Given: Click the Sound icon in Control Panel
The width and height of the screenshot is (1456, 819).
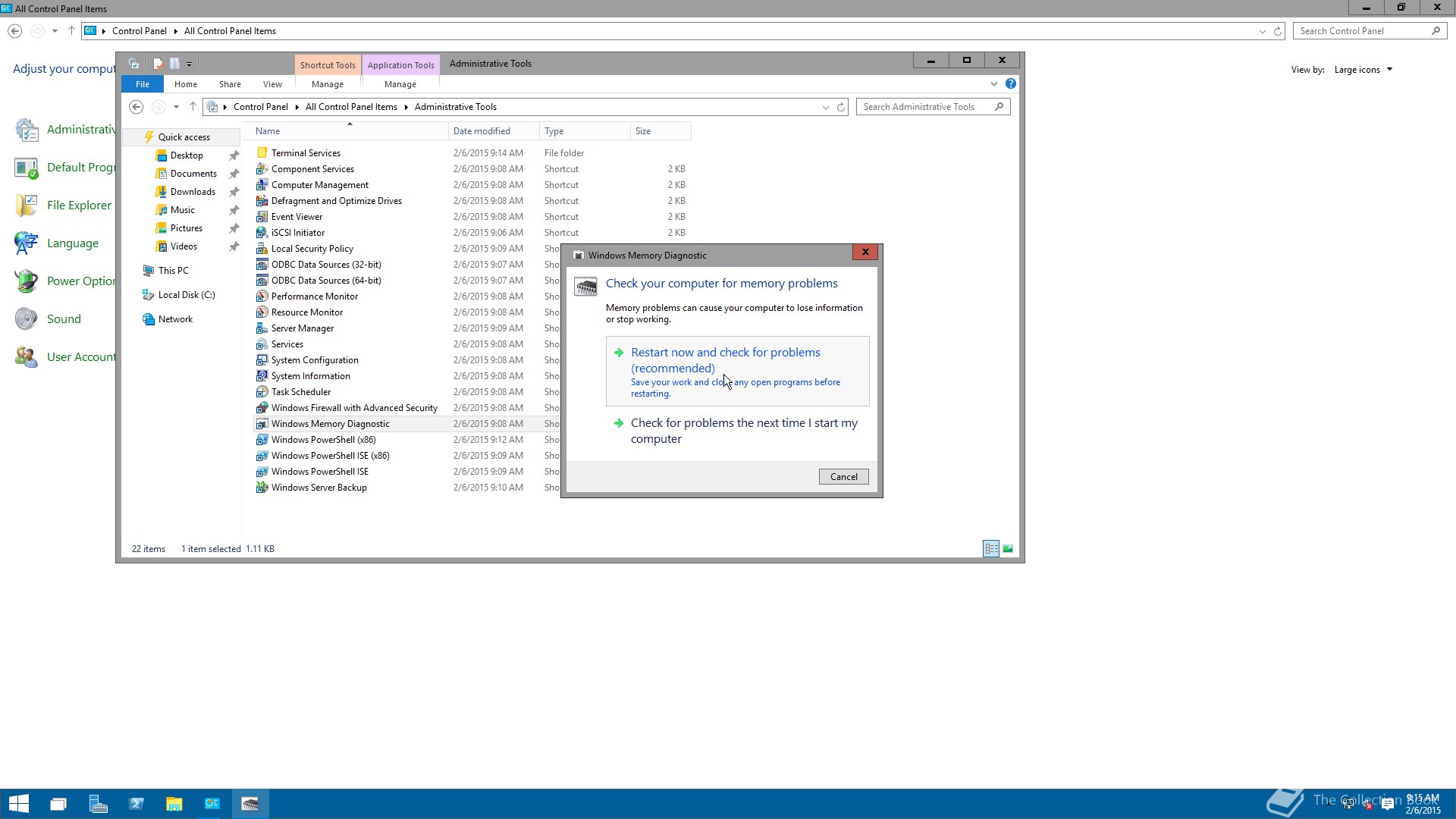Looking at the screenshot, I should point(26,318).
